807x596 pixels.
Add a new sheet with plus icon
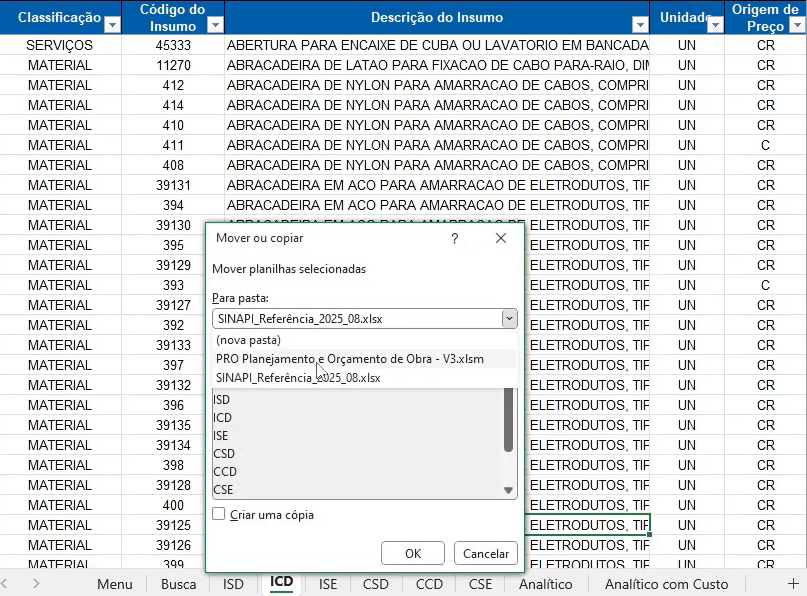click(793, 584)
